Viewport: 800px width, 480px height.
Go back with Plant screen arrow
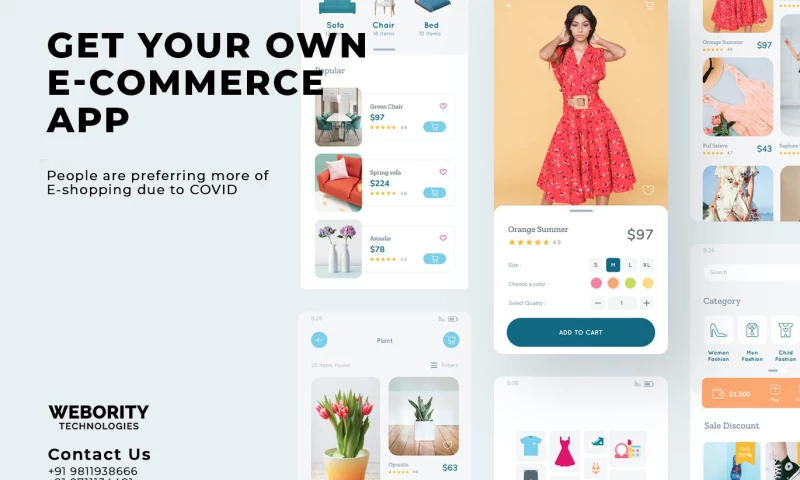click(x=319, y=340)
